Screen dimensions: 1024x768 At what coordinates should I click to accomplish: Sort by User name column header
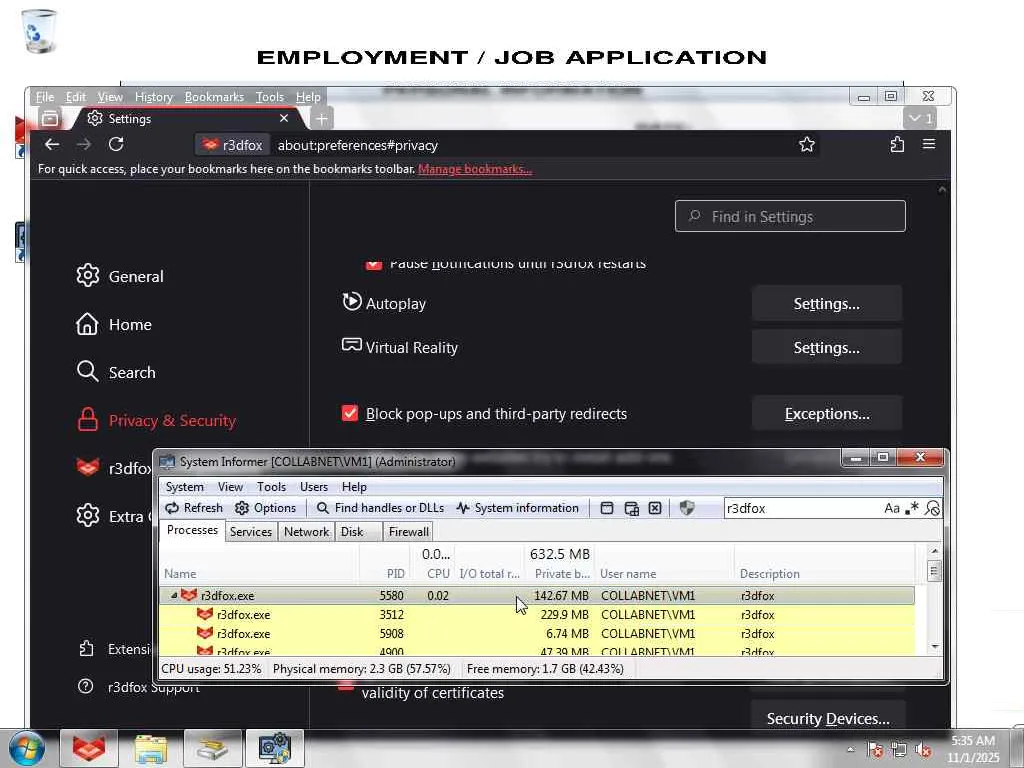[x=664, y=573]
